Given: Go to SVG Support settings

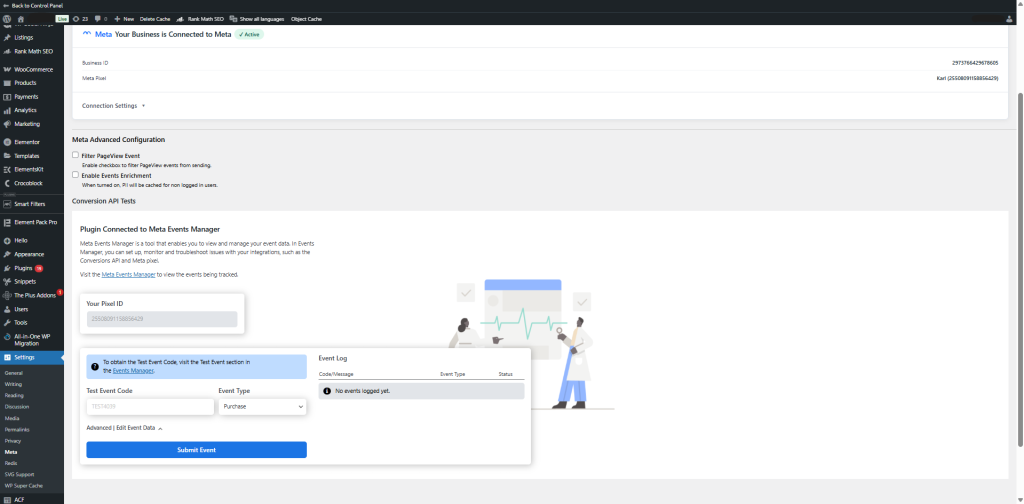Looking at the screenshot, I should tap(20, 474).
